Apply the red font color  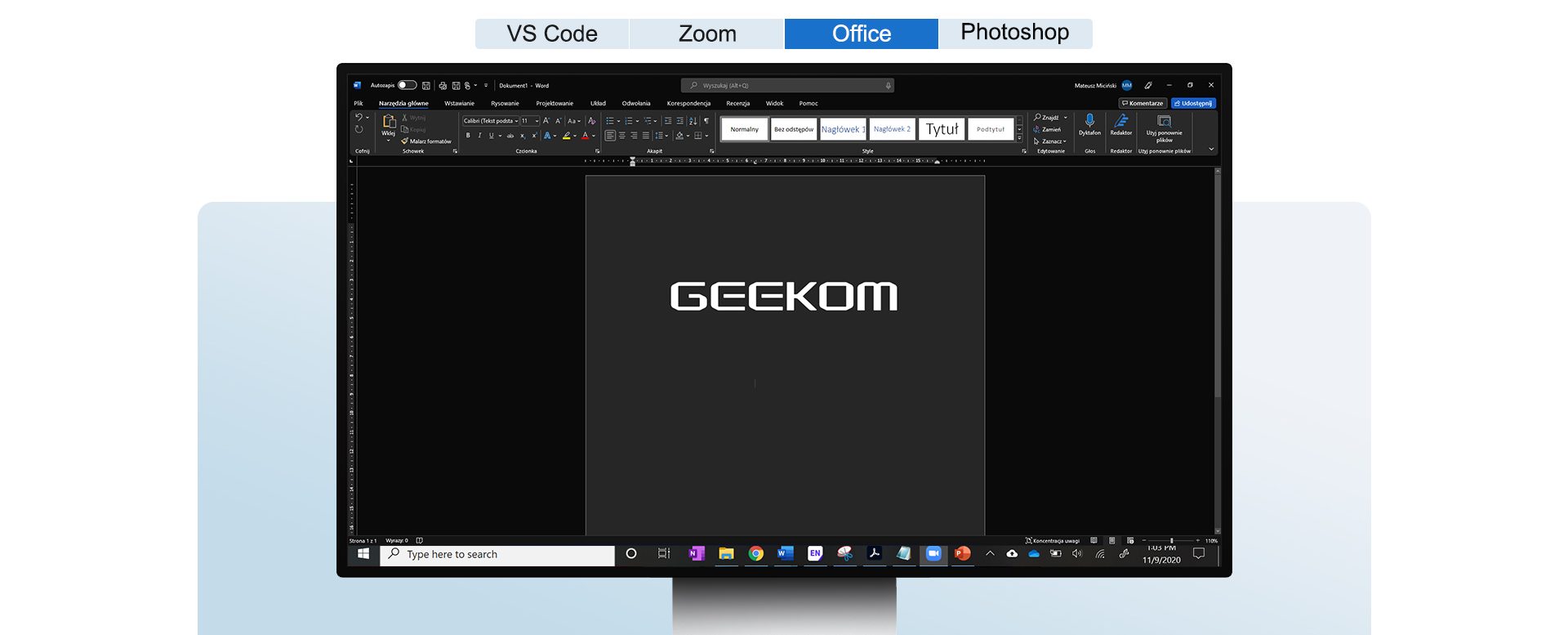pos(585,136)
